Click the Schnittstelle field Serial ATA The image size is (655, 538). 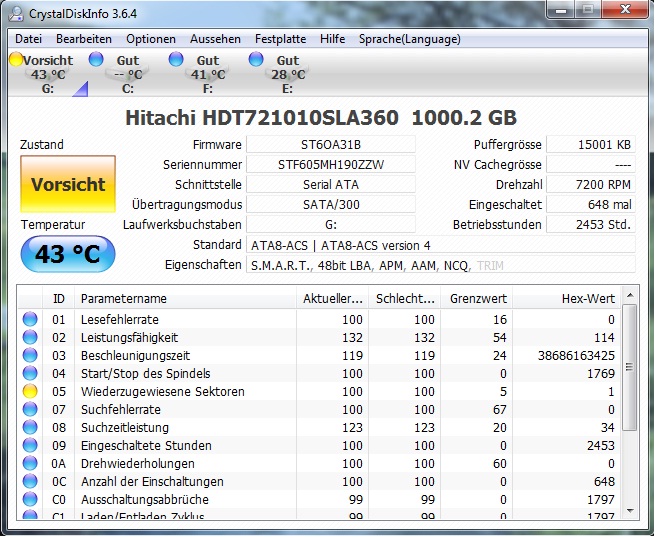pos(331,185)
